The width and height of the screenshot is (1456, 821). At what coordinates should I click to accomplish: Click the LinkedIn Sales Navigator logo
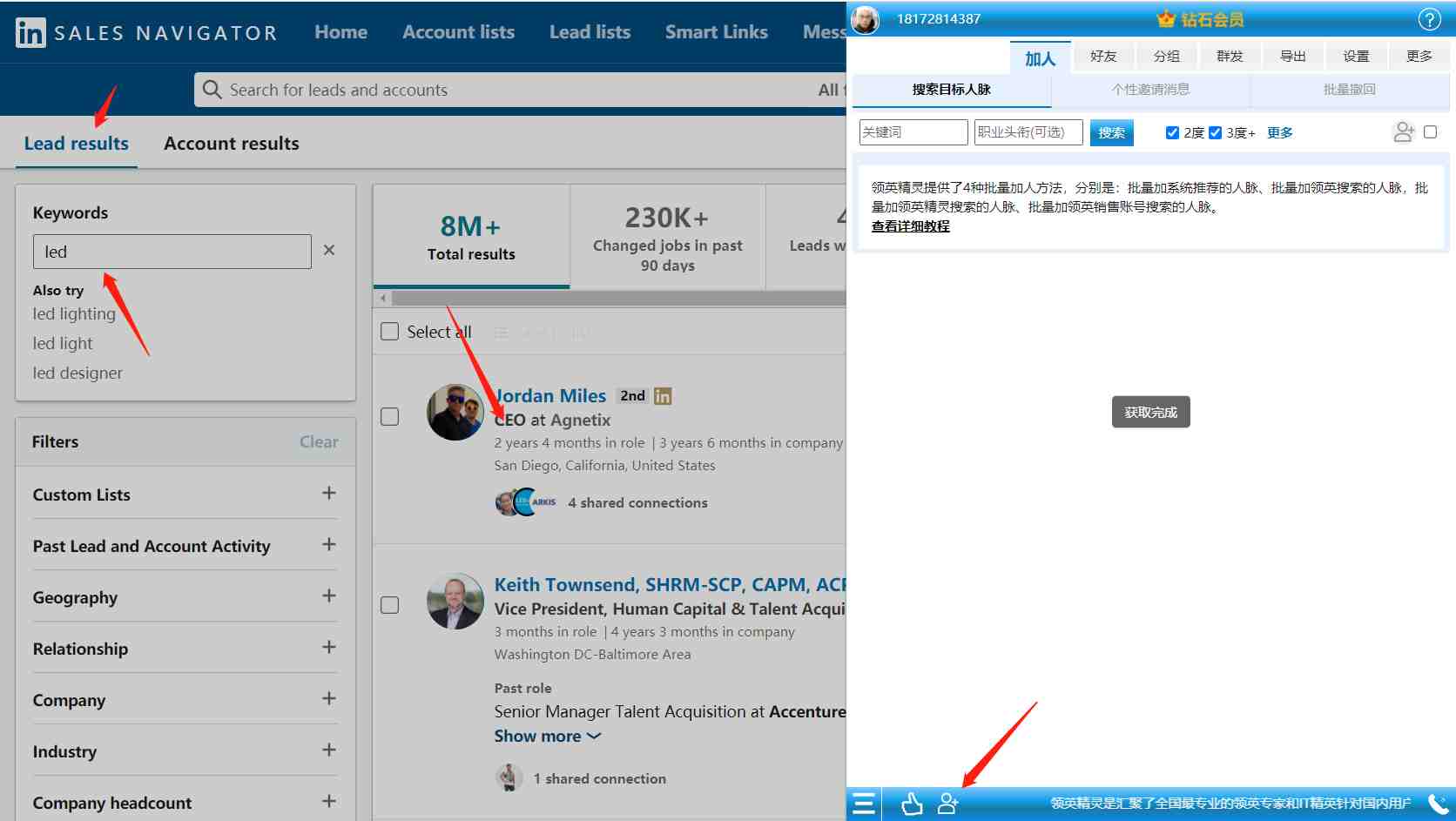click(x=146, y=33)
